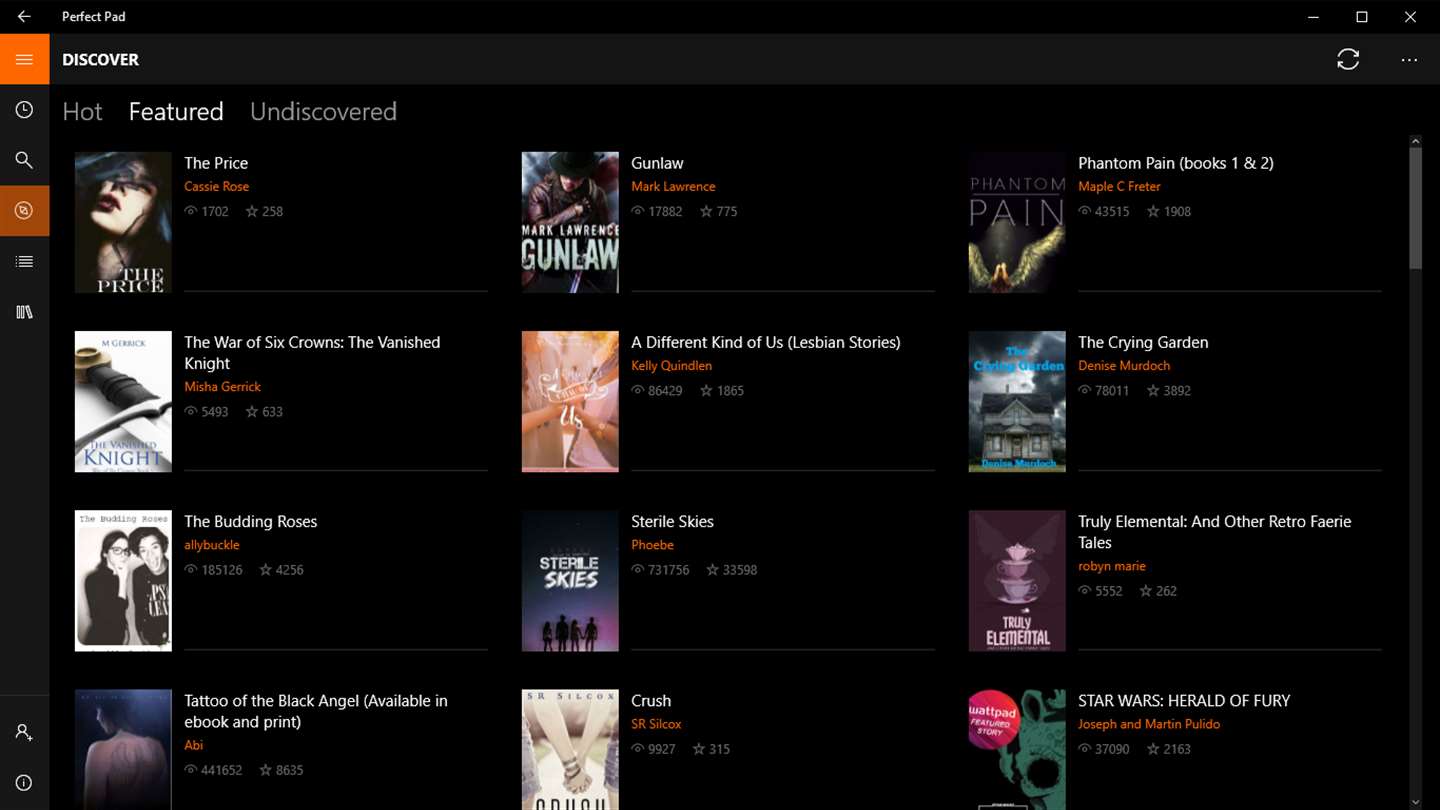
Task: Open Star Wars Herald of Fury cover
Action: [x=1017, y=749]
